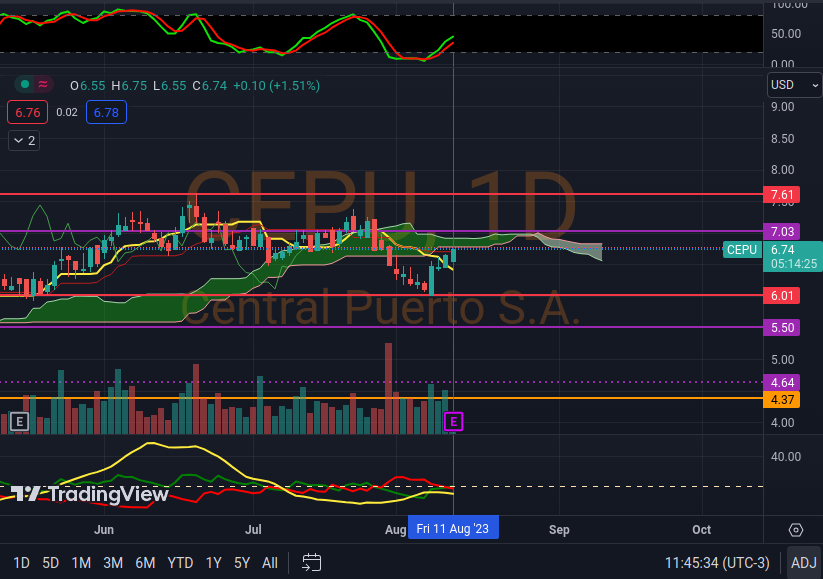The height and width of the screenshot is (579, 823).
Task: Select the 5D time range
Action: [x=50, y=563]
